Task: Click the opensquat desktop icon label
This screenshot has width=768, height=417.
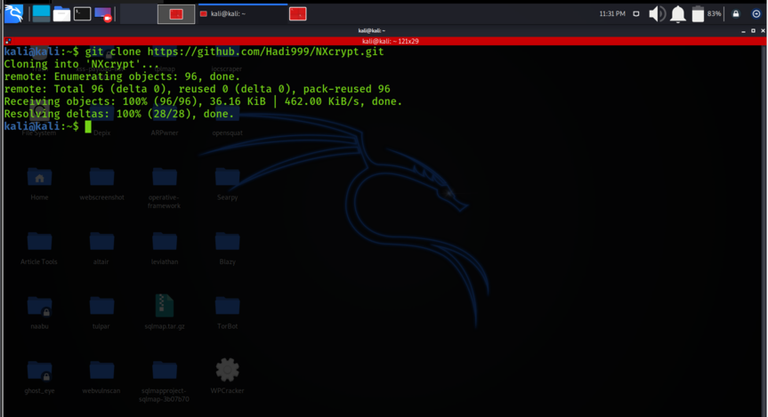Action: (x=227, y=133)
